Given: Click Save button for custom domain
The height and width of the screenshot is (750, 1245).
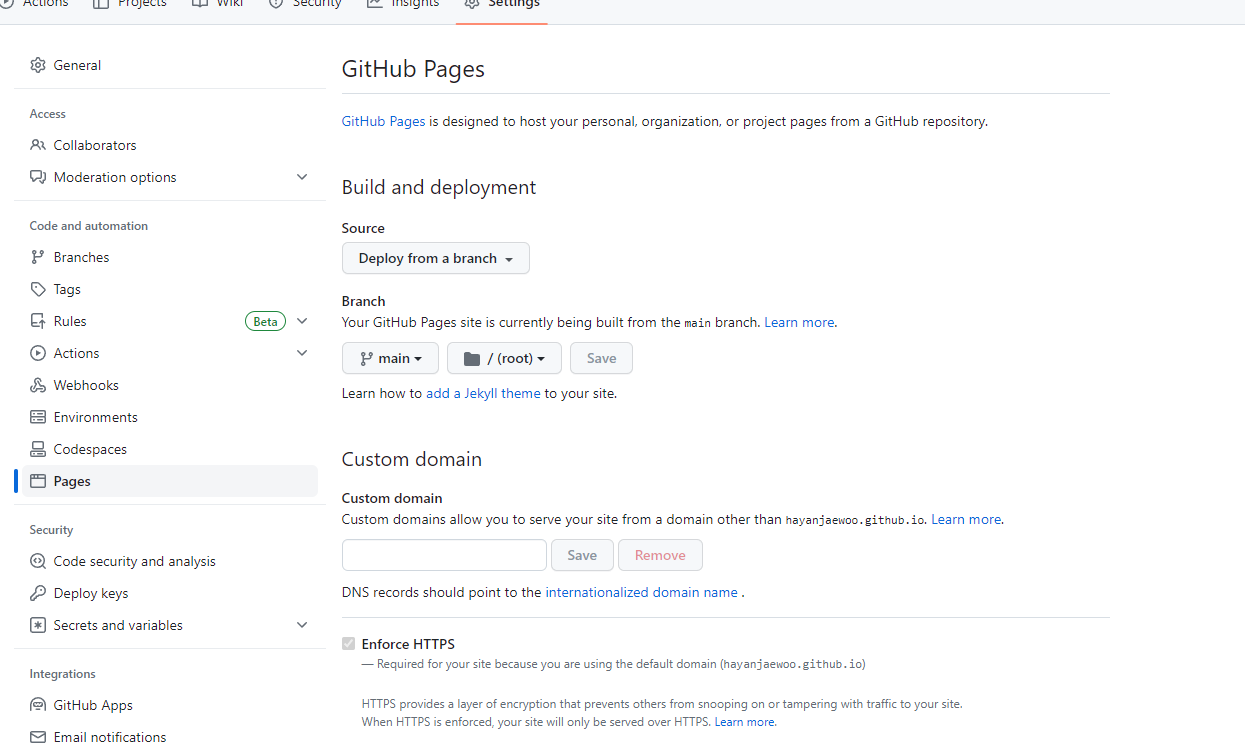Looking at the screenshot, I should [x=582, y=555].
